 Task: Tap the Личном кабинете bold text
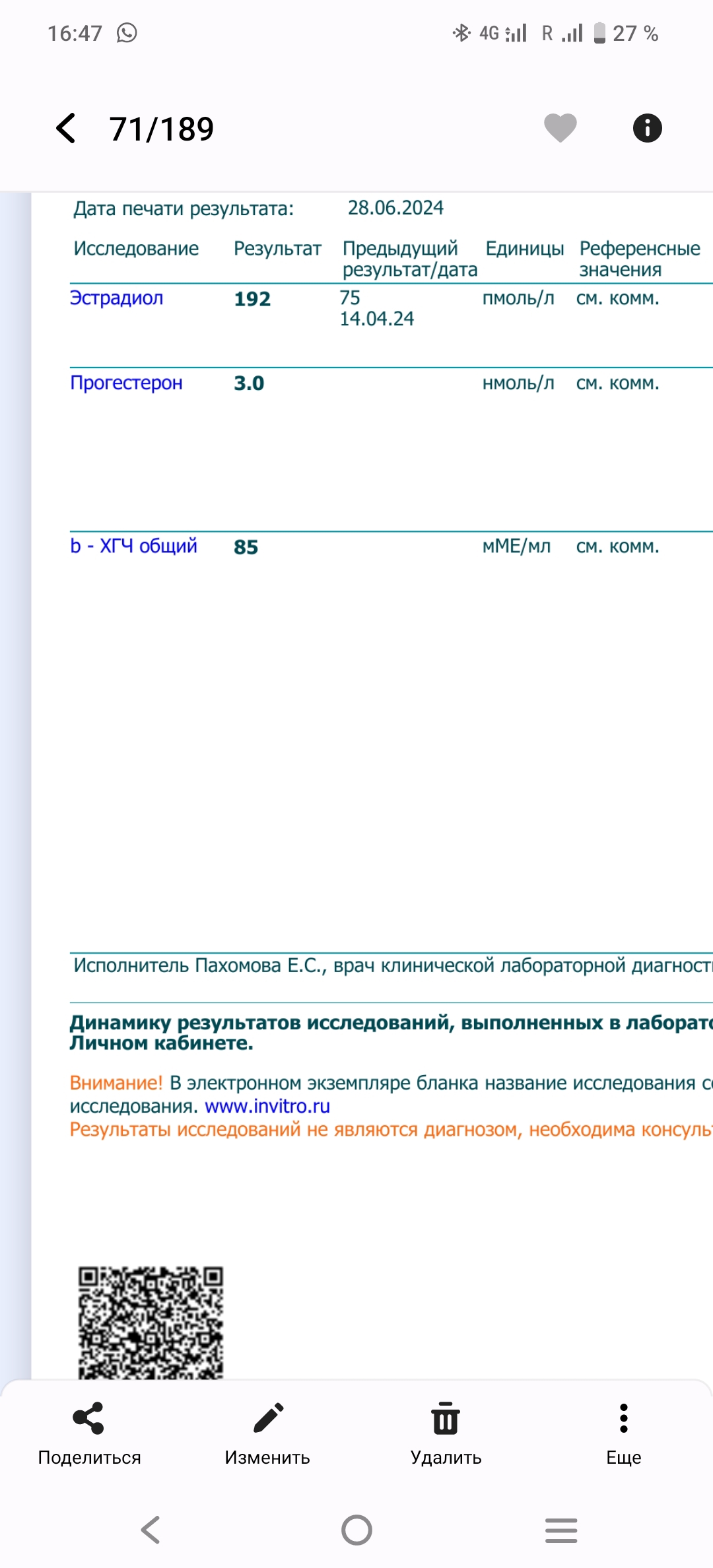pos(161,1043)
